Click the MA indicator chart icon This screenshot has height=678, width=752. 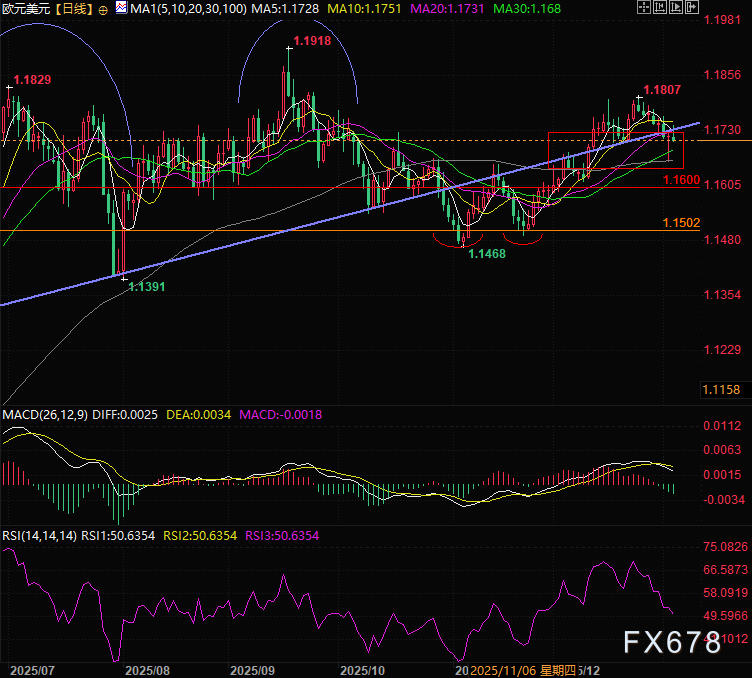[121, 8]
